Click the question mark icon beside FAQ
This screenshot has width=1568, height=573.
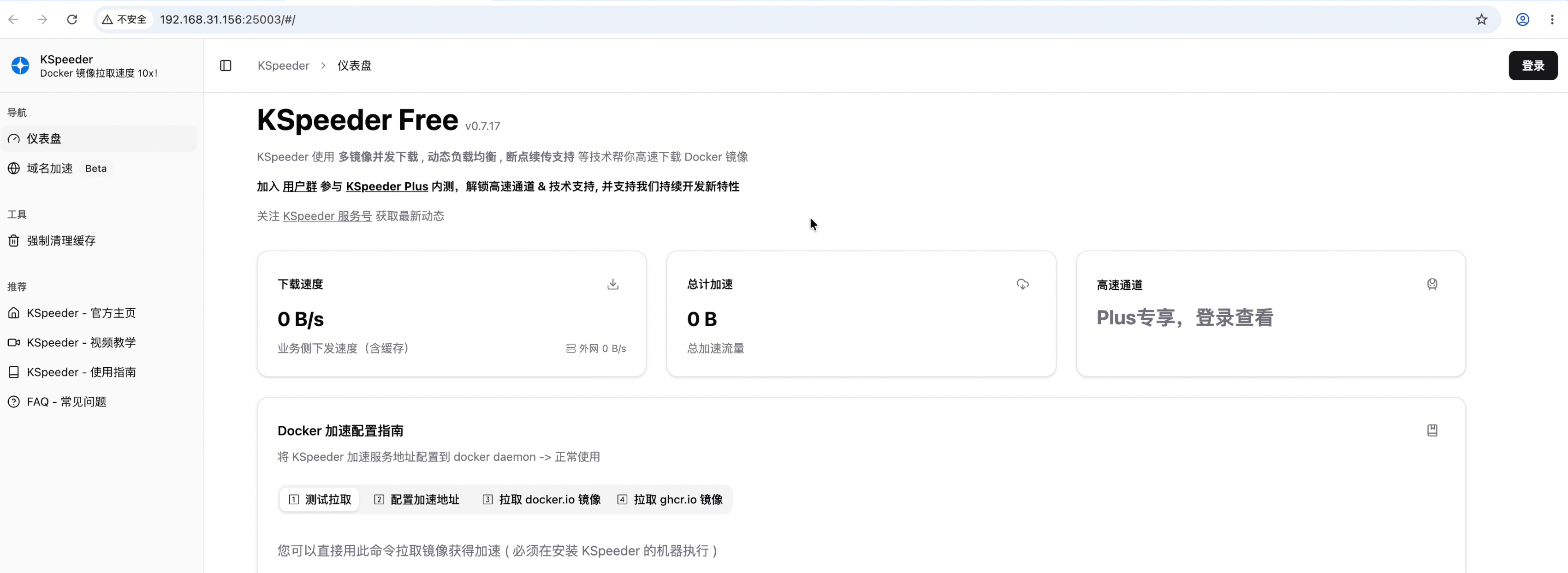pyautogui.click(x=13, y=402)
